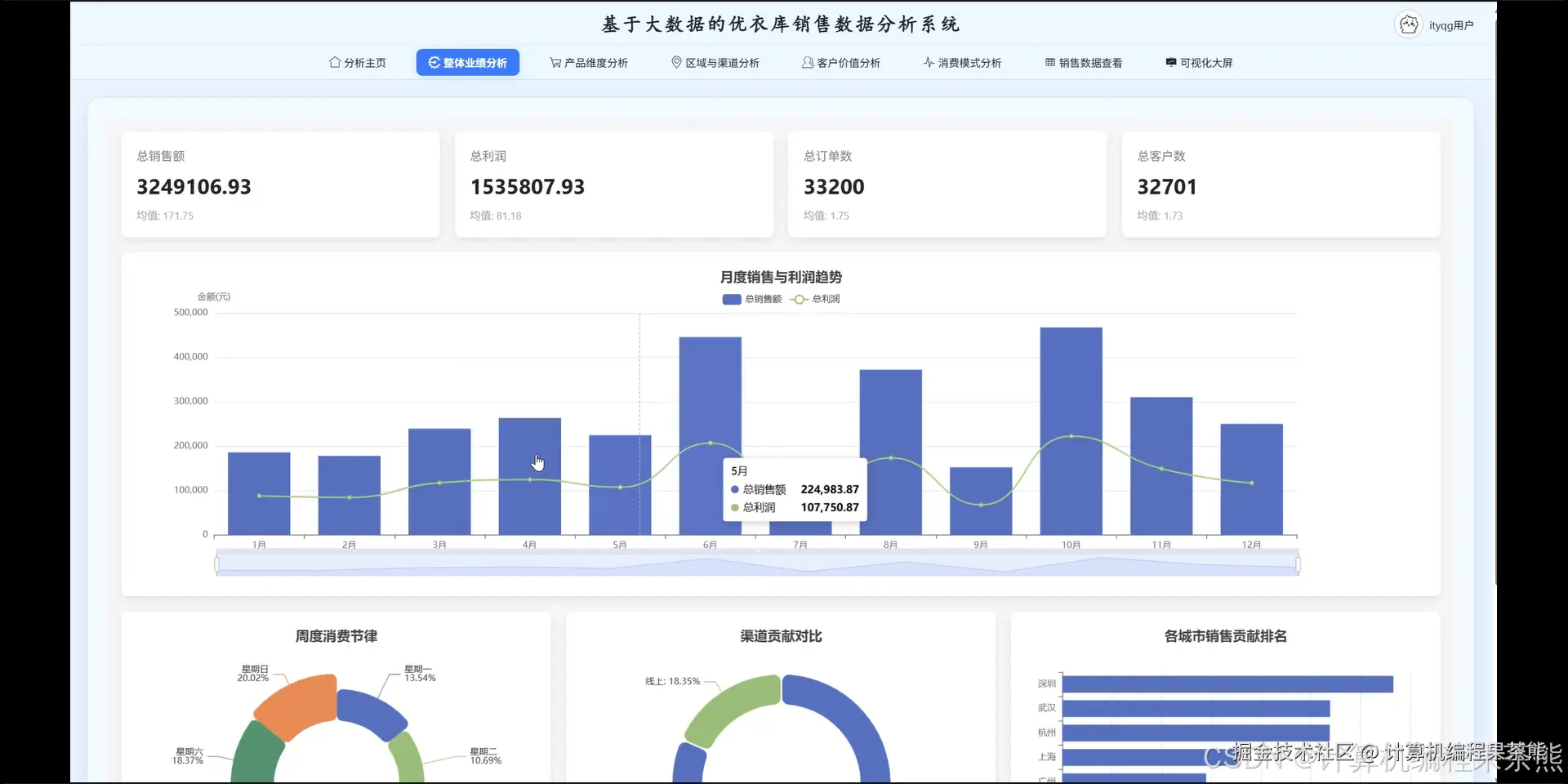Click the 均值: 81.18 text

coord(496,216)
